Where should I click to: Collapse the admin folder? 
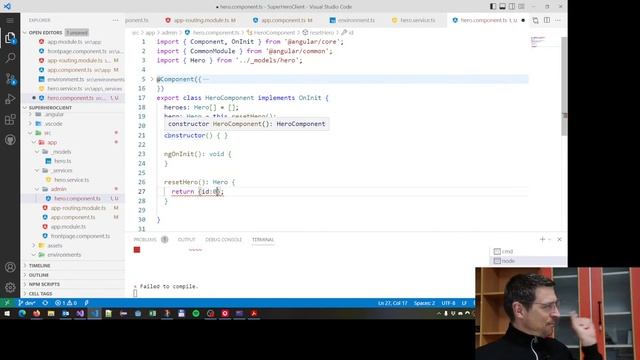58,189
